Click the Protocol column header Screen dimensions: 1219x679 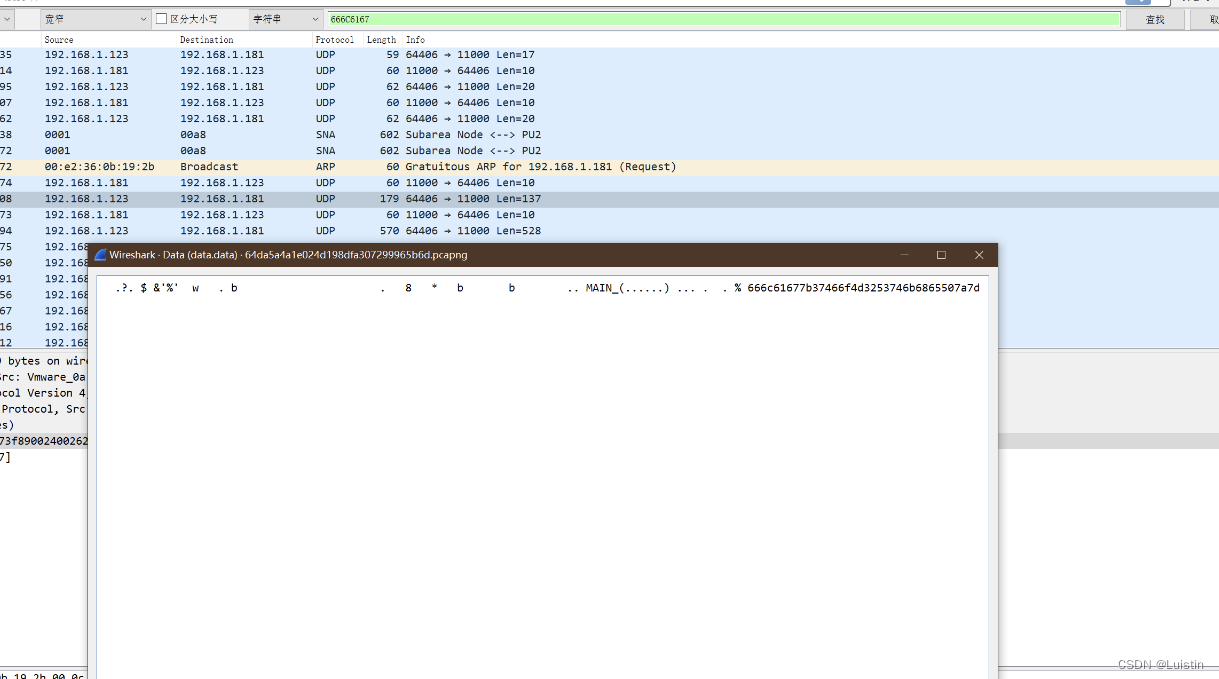334,40
